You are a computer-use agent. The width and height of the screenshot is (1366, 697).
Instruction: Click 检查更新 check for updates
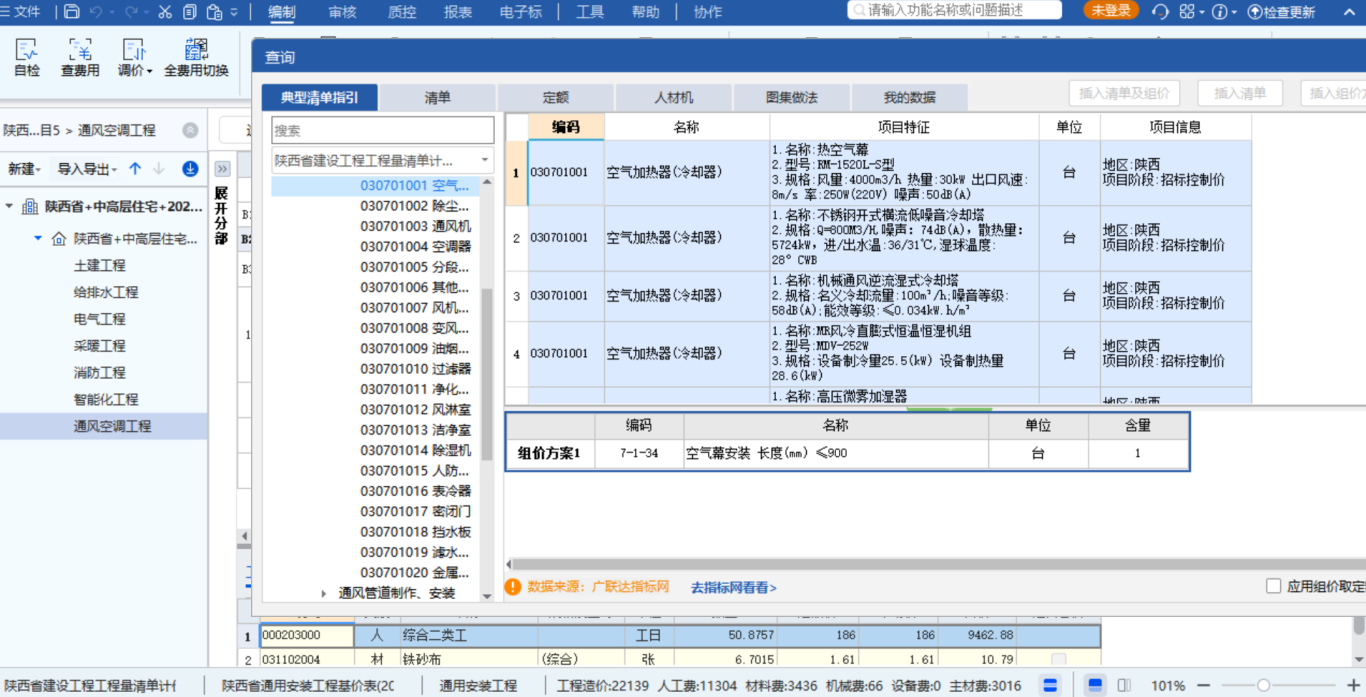pyautogui.click(x=1281, y=12)
